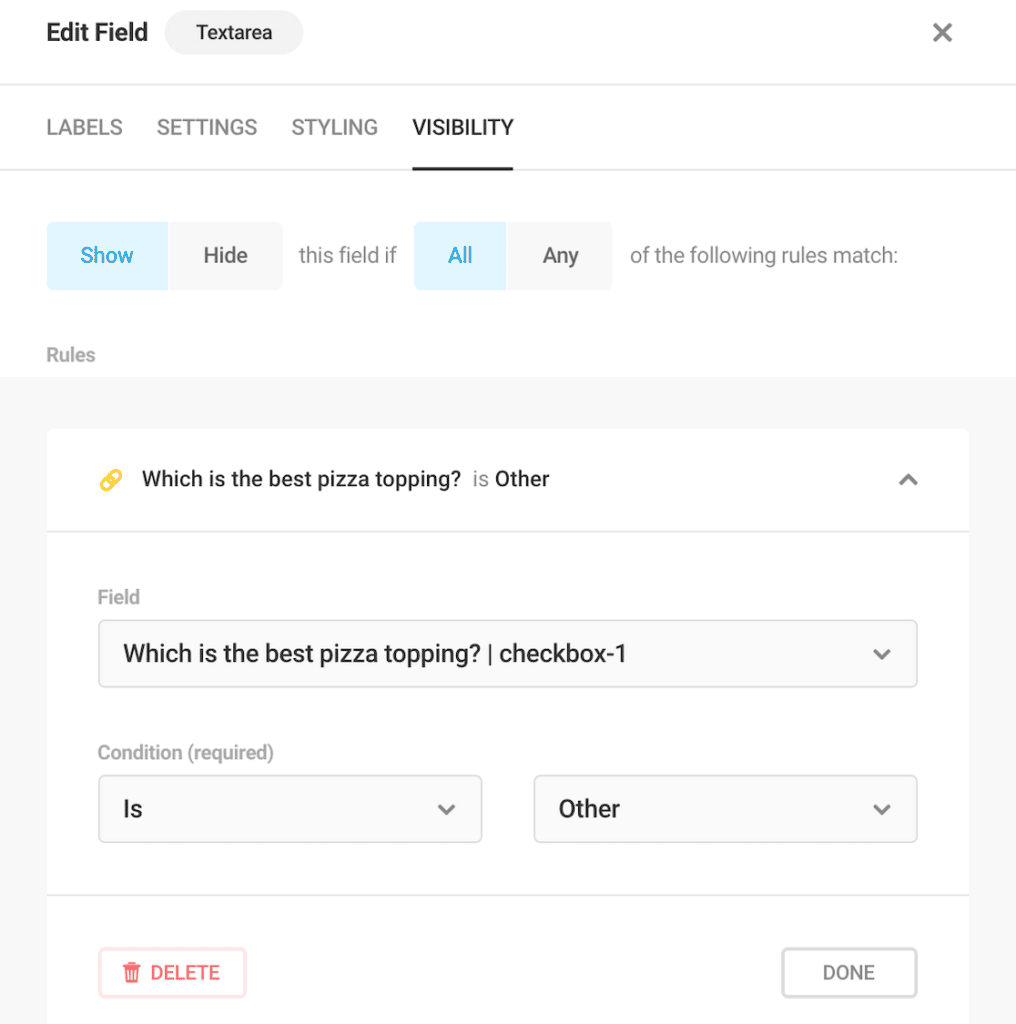Click the Rules section label
The image size is (1016, 1024).
pos(70,355)
